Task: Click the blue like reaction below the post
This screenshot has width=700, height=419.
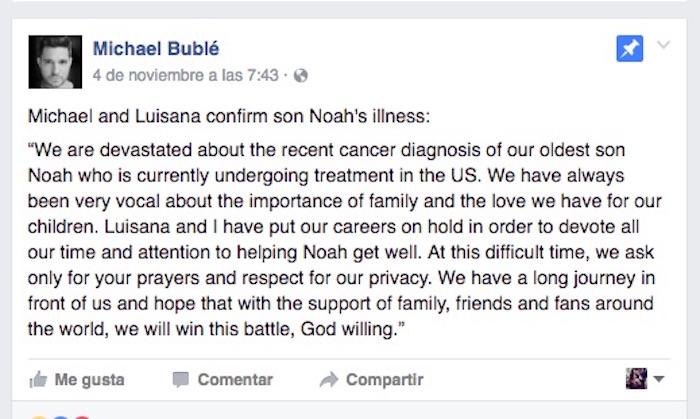Action: pos(60,416)
